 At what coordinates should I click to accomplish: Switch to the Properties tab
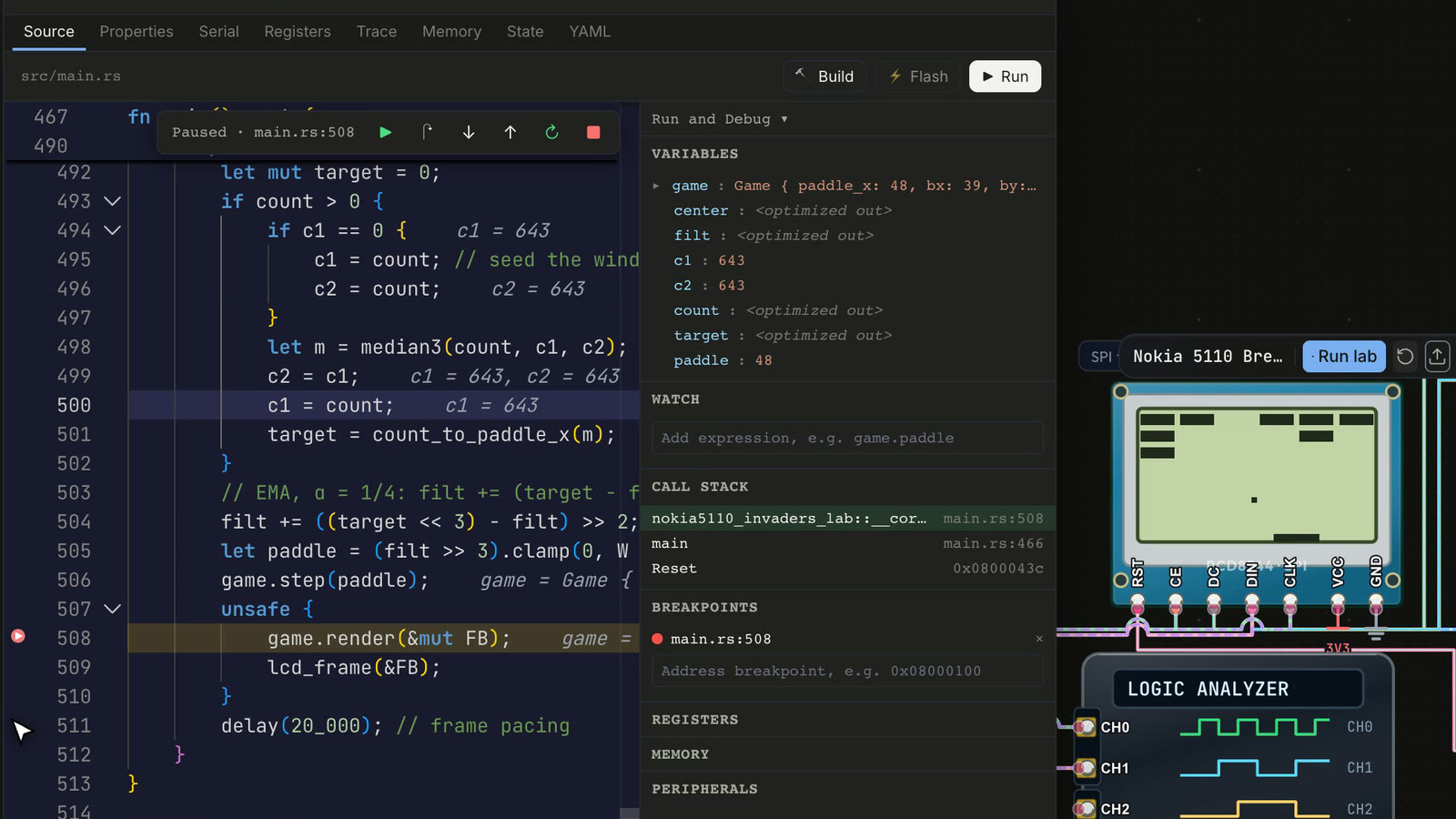[136, 32]
